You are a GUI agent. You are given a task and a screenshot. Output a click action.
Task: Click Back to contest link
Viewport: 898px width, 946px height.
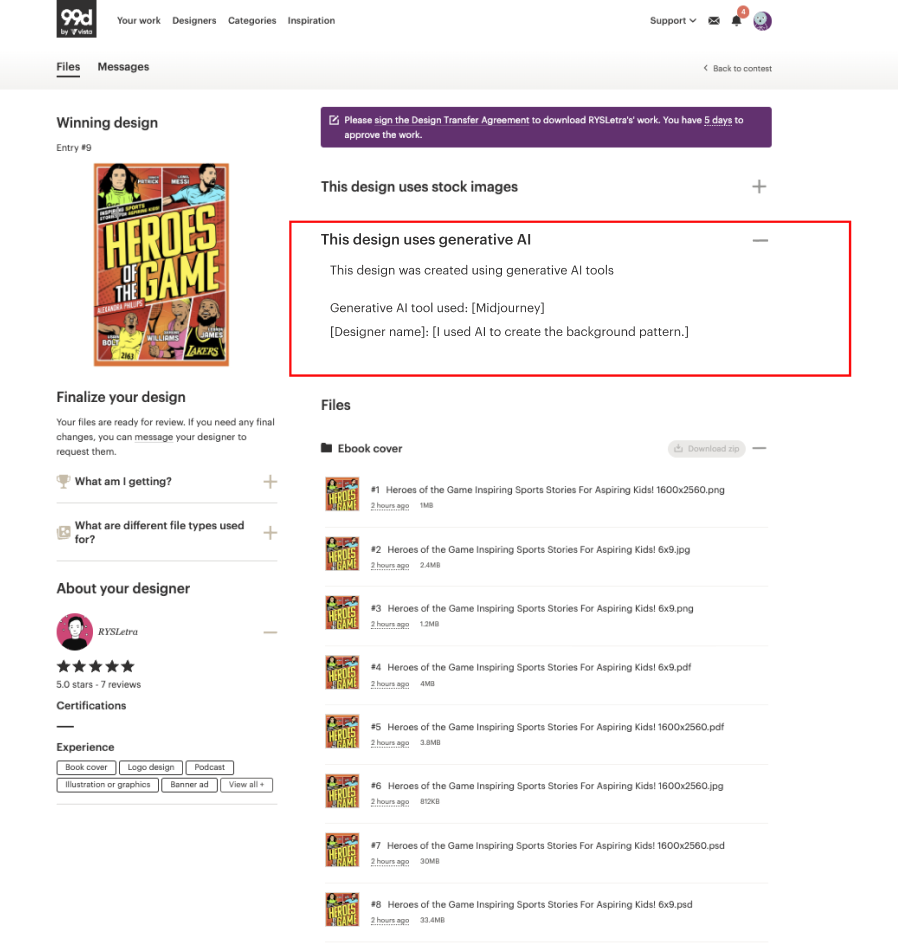coord(737,68)
